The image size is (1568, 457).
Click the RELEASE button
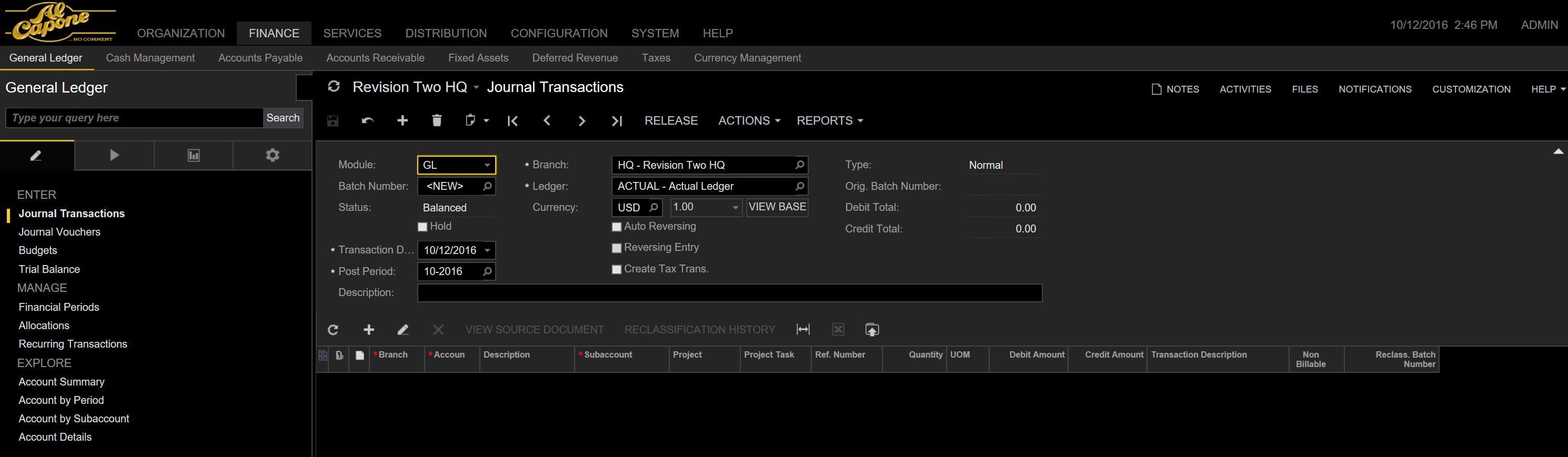pos(671,120)
